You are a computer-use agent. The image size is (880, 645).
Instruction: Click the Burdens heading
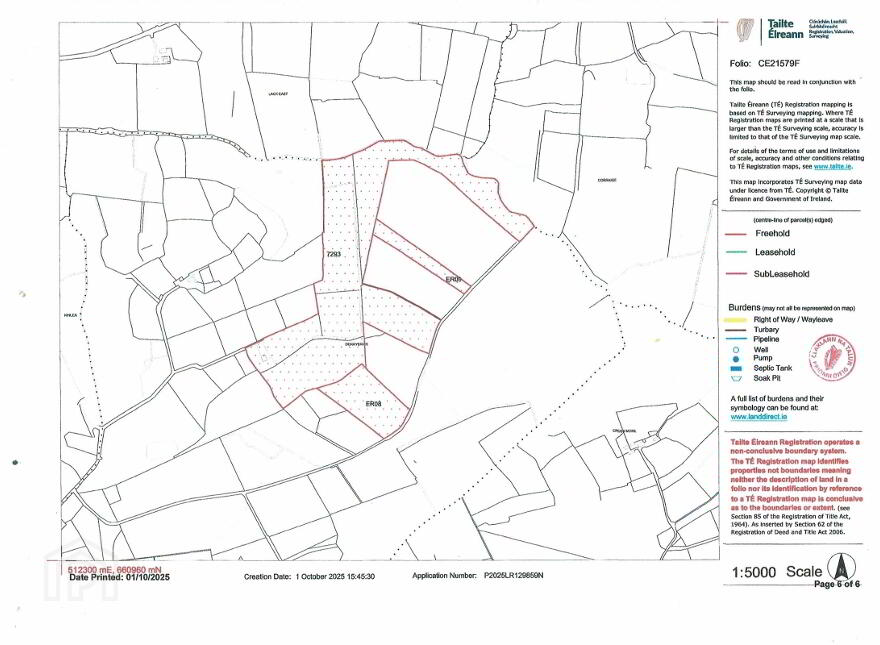click(744, 308)
